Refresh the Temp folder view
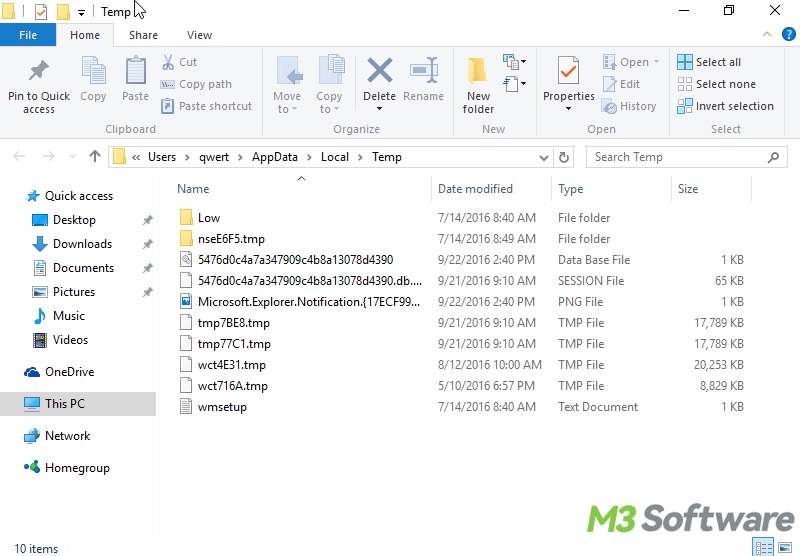 pos(564,157)
